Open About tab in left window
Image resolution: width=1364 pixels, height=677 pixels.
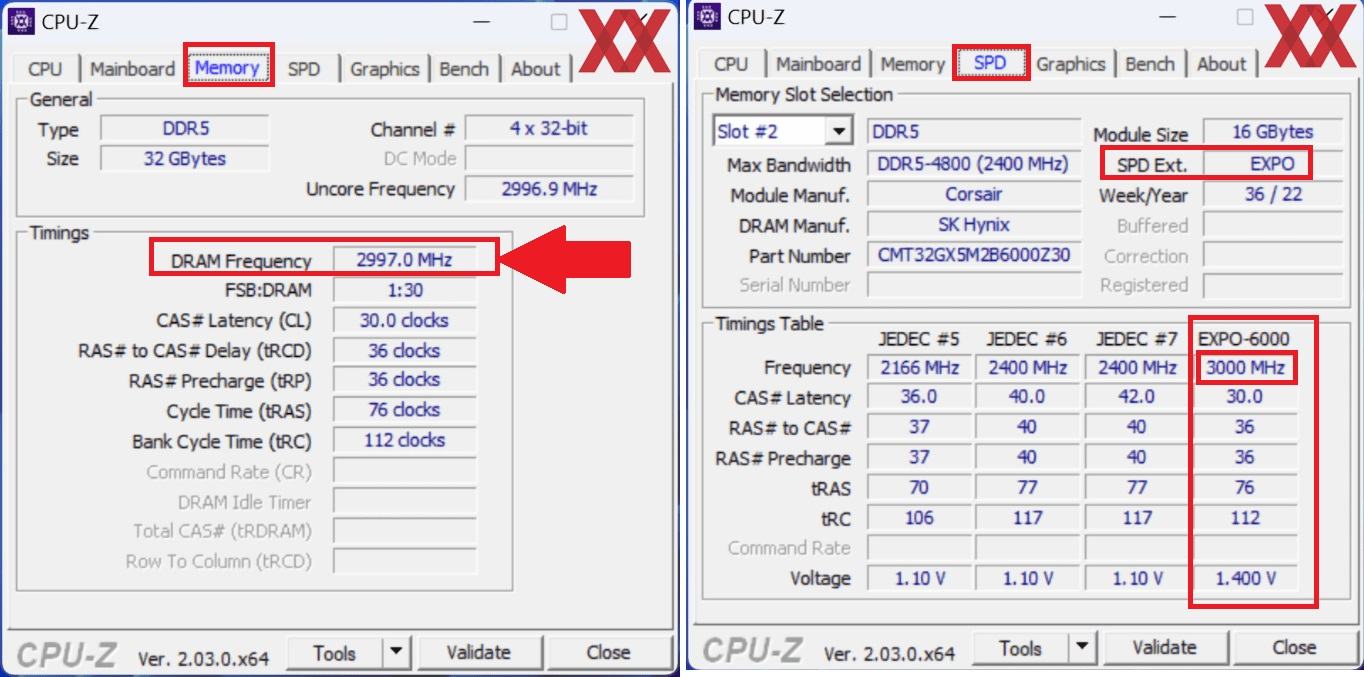[x=536, y=69]
